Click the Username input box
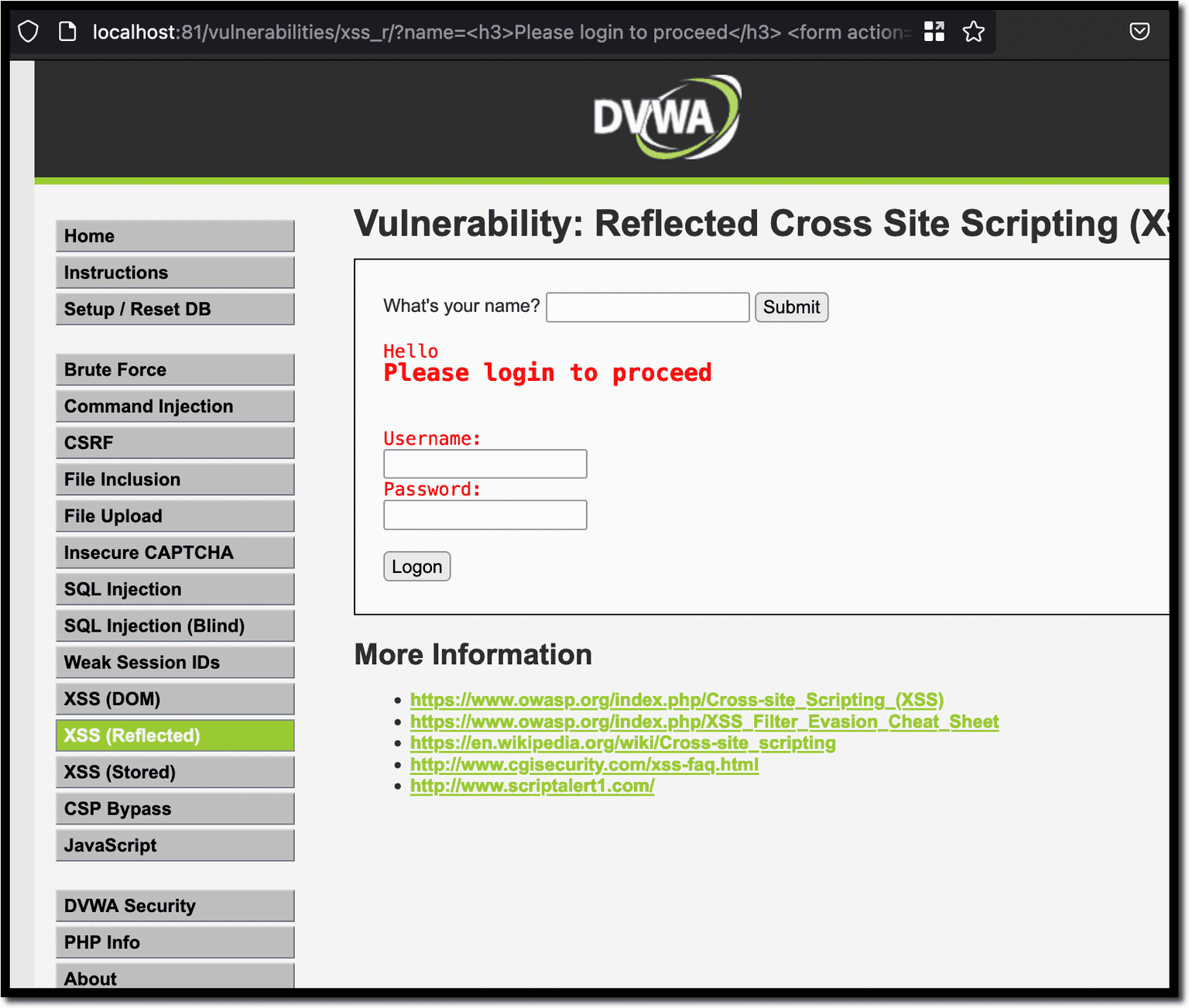Image resolution: width=1189 pixels, height=1008 pixels. point(485,464)
